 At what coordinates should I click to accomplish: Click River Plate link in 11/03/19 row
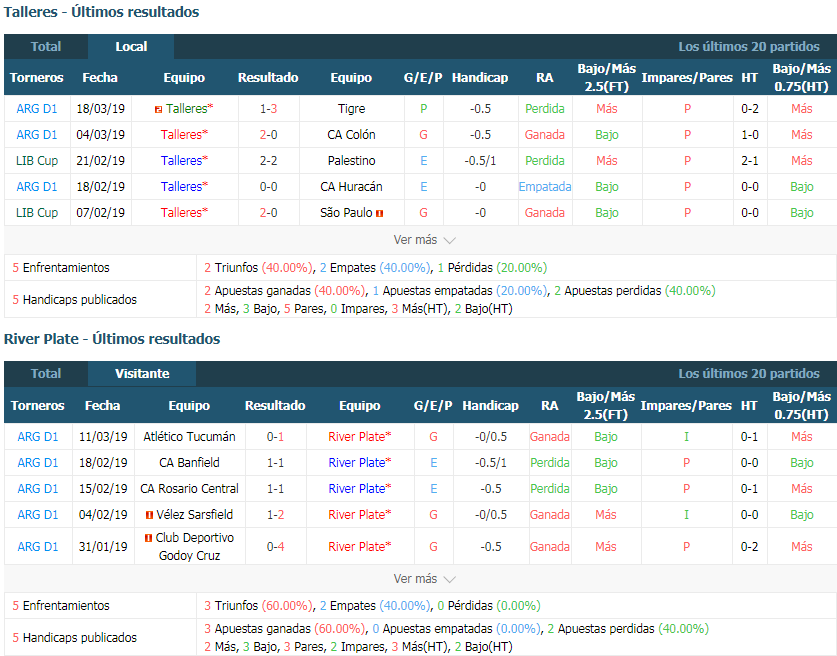click(359, 437)
